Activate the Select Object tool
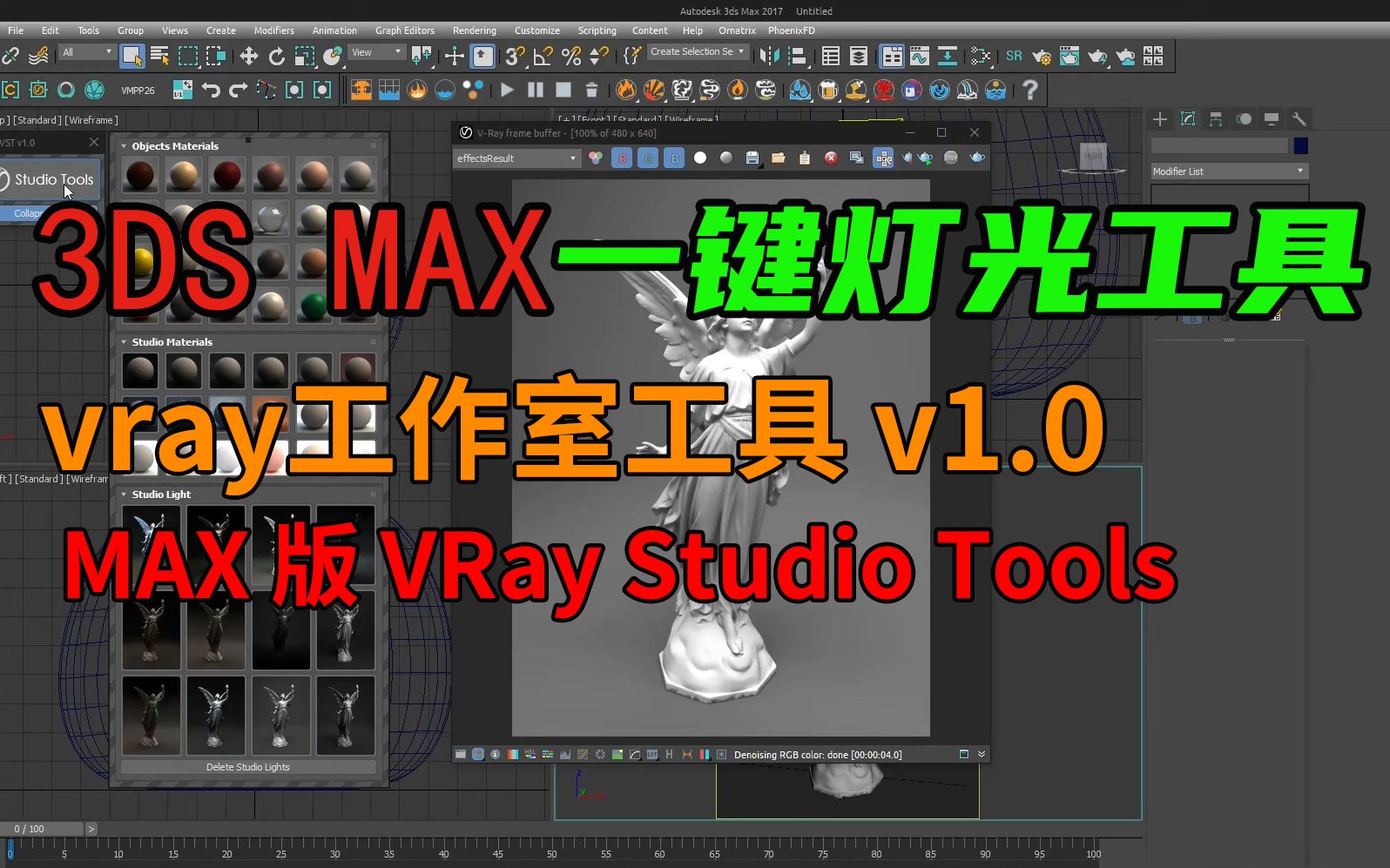The height and width of the screenshot is (868, 1390). pos(132,57)
